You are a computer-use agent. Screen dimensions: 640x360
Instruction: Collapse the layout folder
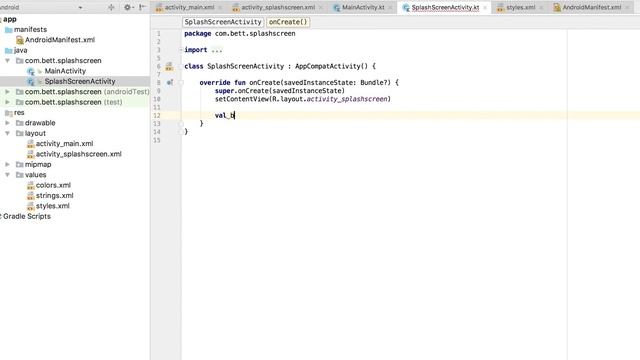7,133
